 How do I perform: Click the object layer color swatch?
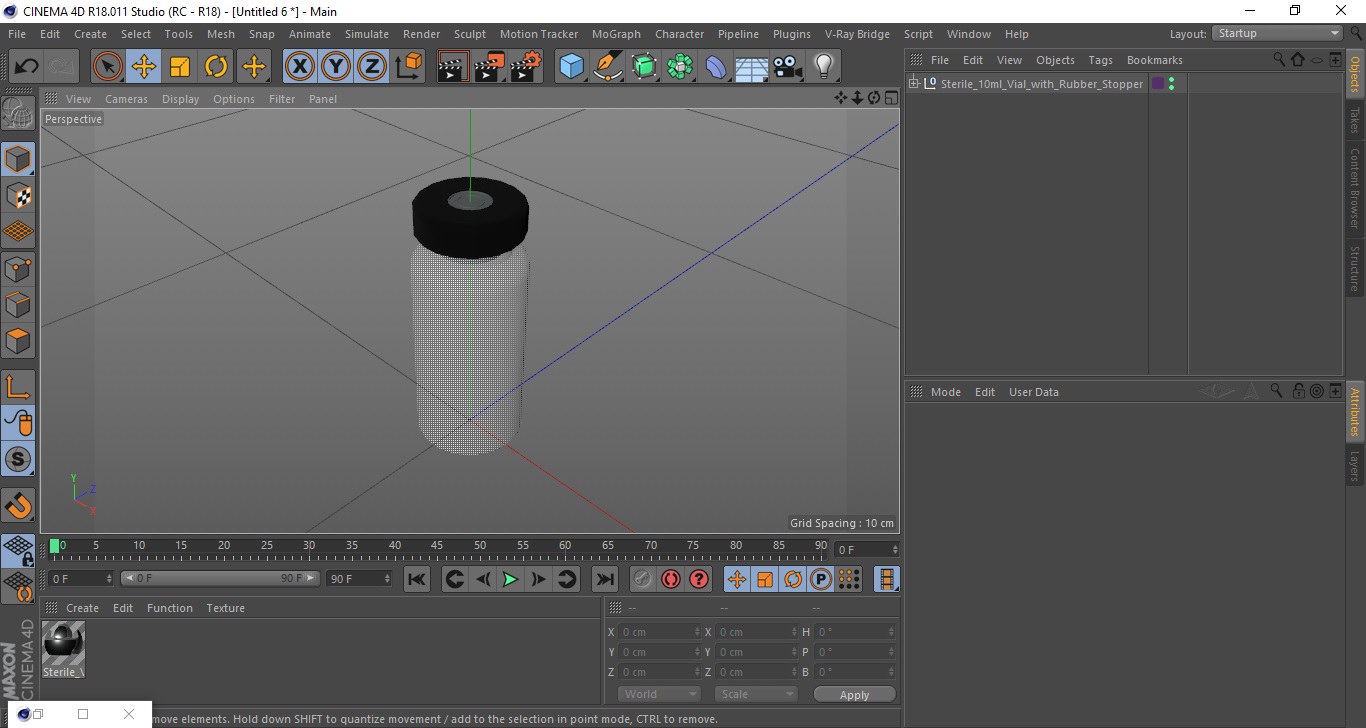point(1158,84)
